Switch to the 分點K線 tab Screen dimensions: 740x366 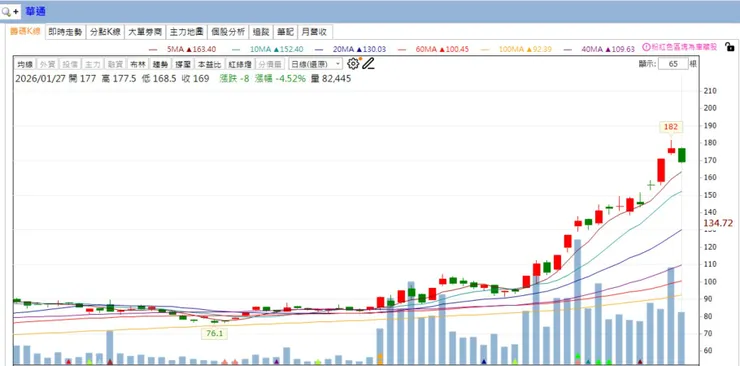point(105,32)
